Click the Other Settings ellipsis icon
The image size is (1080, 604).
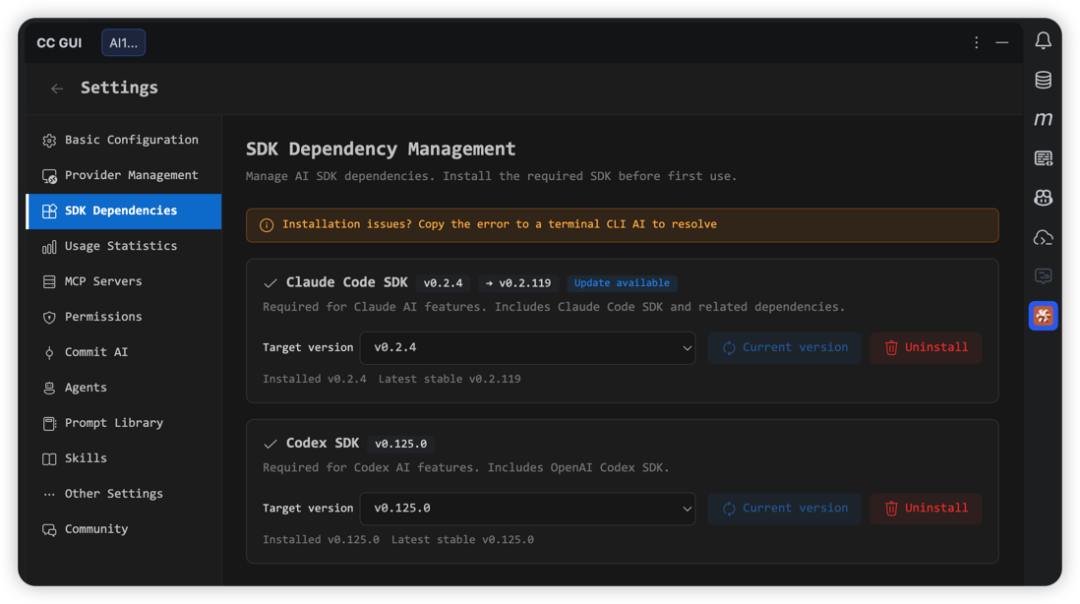[49, 494]
